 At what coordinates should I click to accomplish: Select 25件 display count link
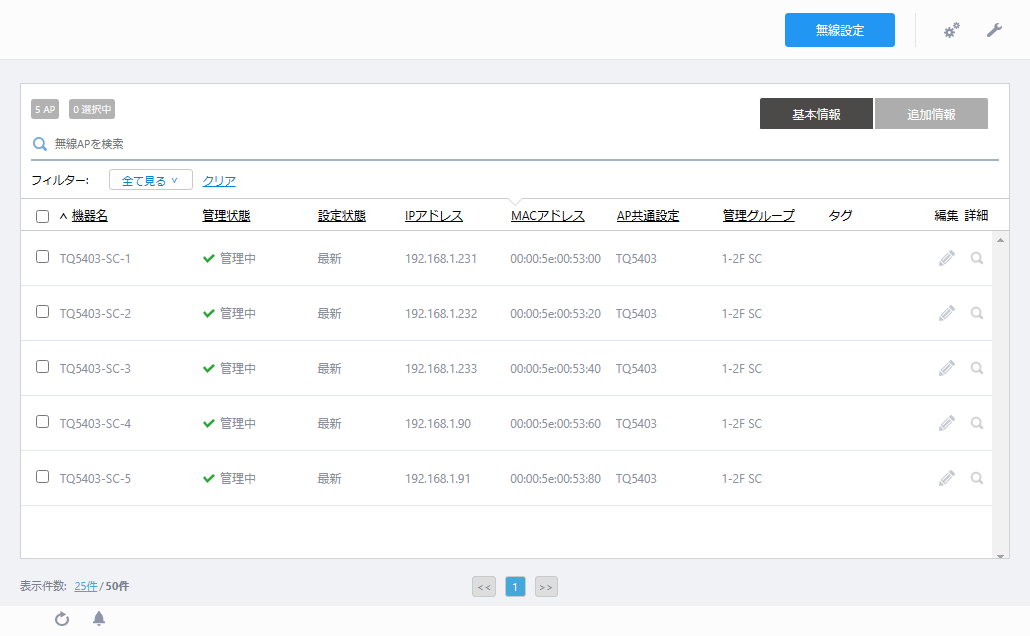pyautogui.click(x=85, y=586)
